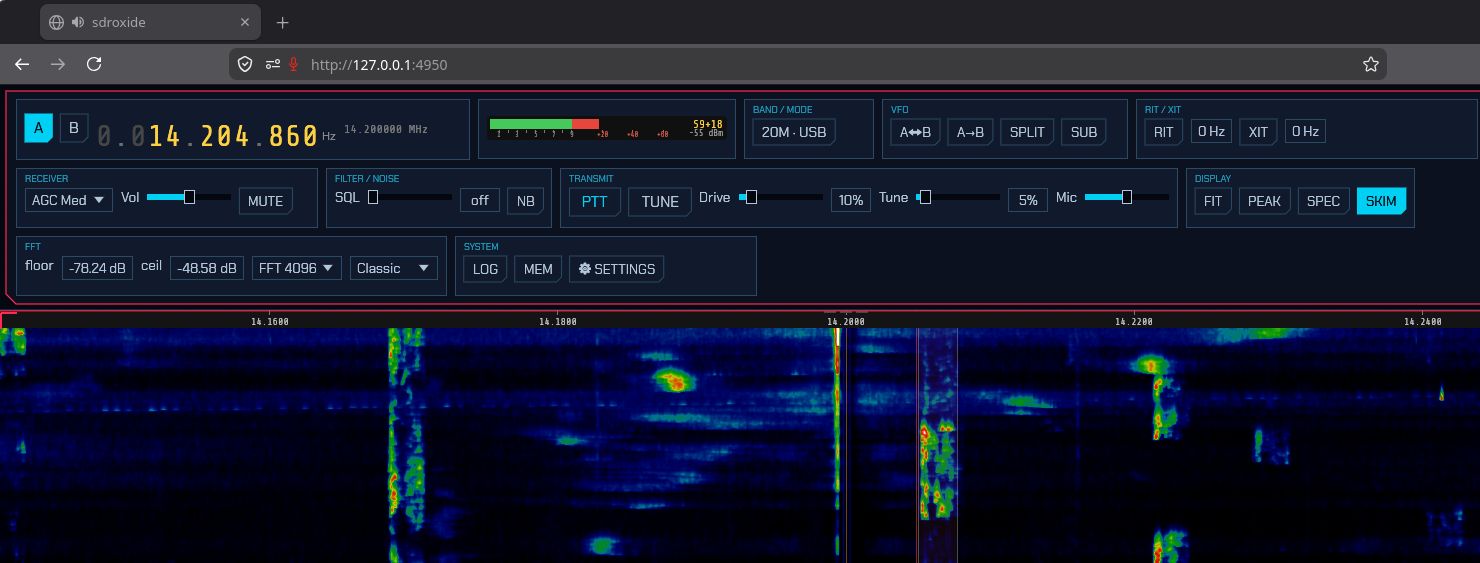Viewport: 1480px width, 563px height.
Task: Click the browser forward arrow
Action: (x=58, y=64)
